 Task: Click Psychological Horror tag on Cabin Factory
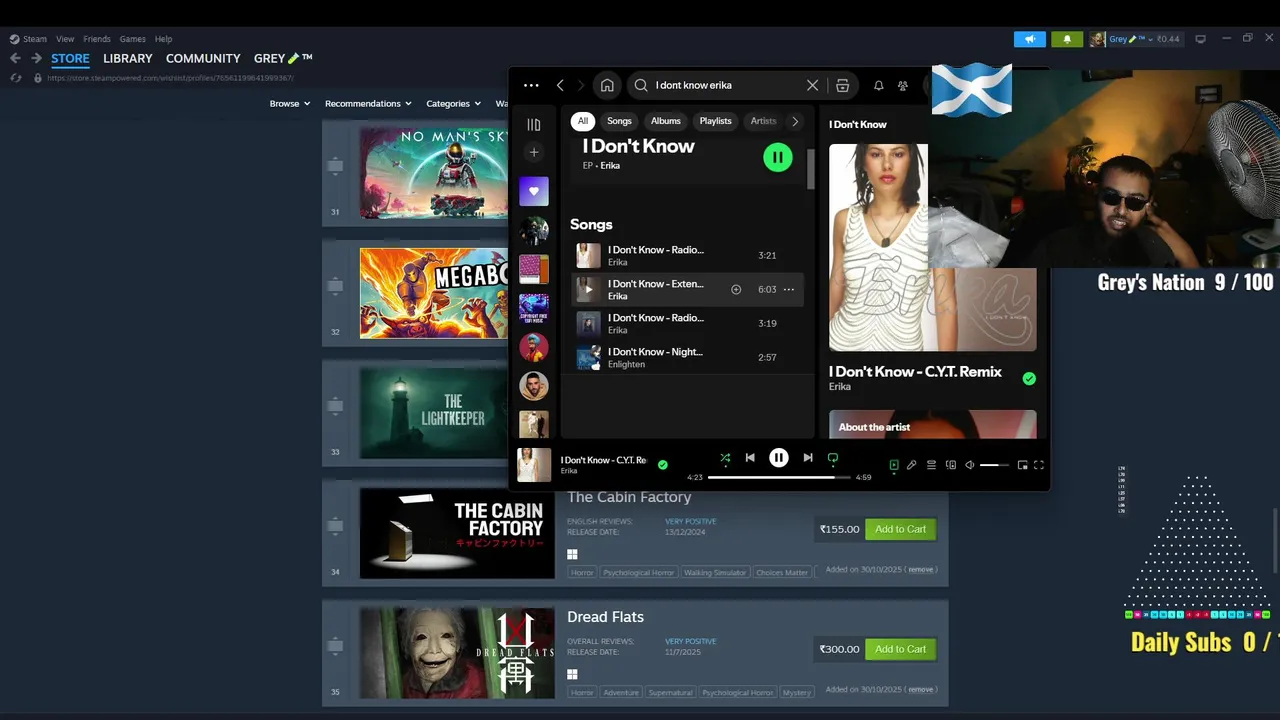[639, 573]
